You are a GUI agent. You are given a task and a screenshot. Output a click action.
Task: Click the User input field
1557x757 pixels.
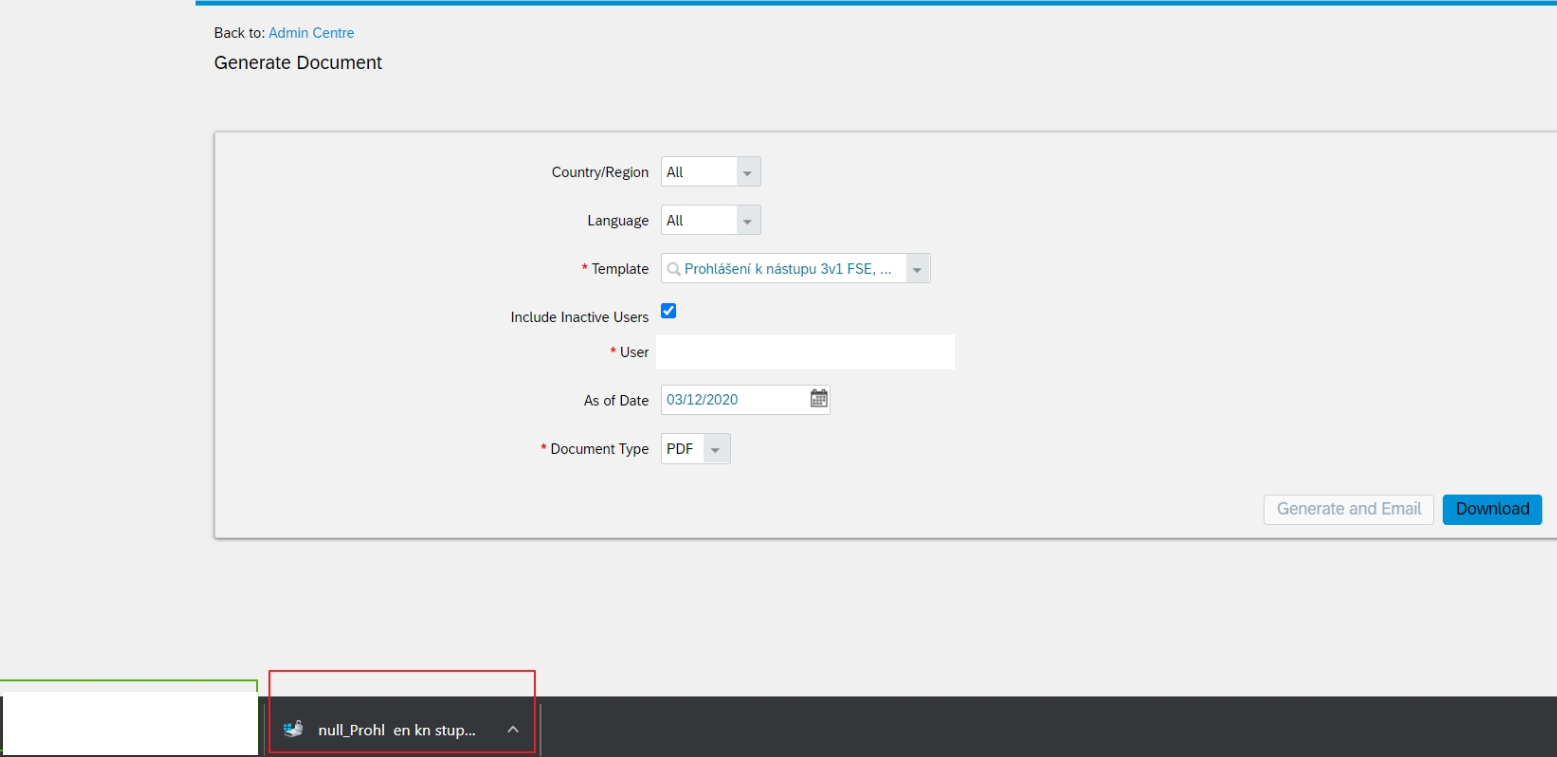tap(805, 352)
